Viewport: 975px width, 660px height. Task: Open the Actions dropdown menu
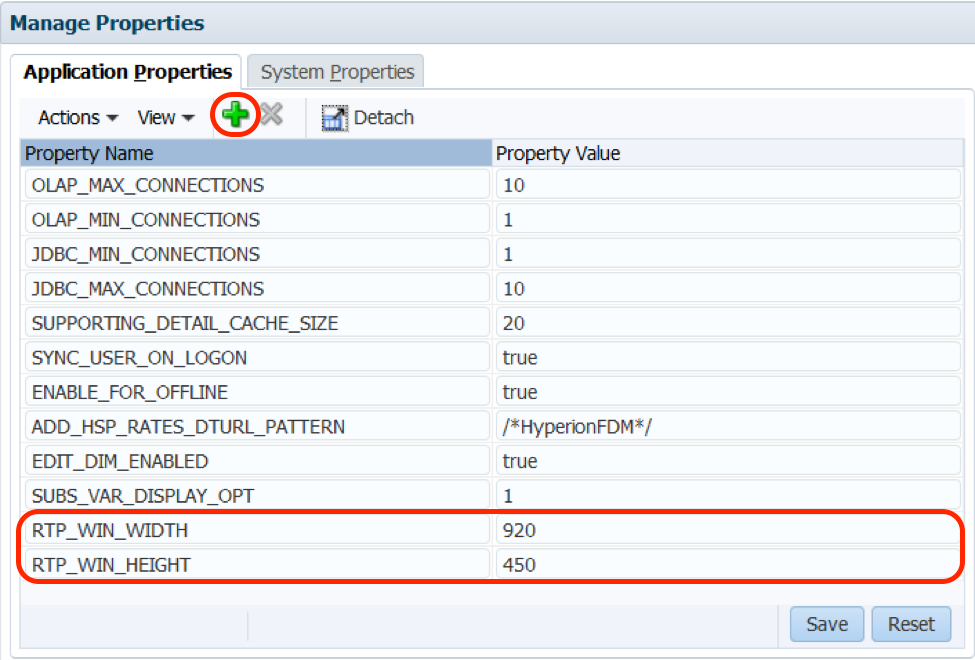78,118
